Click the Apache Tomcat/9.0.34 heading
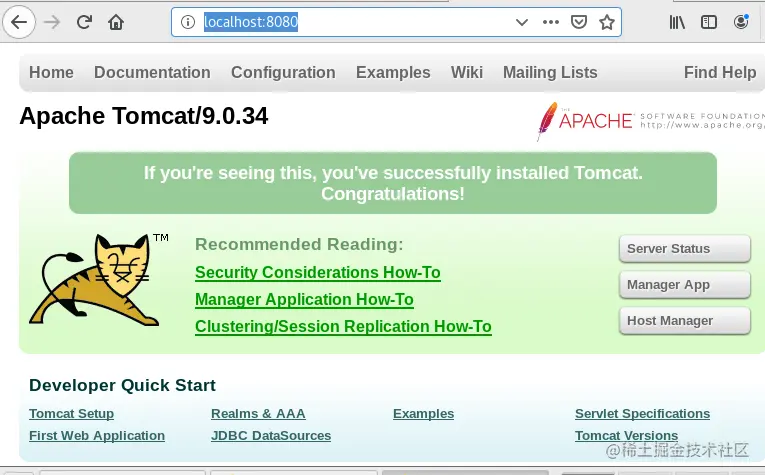The width and height of the screenshot is (765, 475). point(143,116)
